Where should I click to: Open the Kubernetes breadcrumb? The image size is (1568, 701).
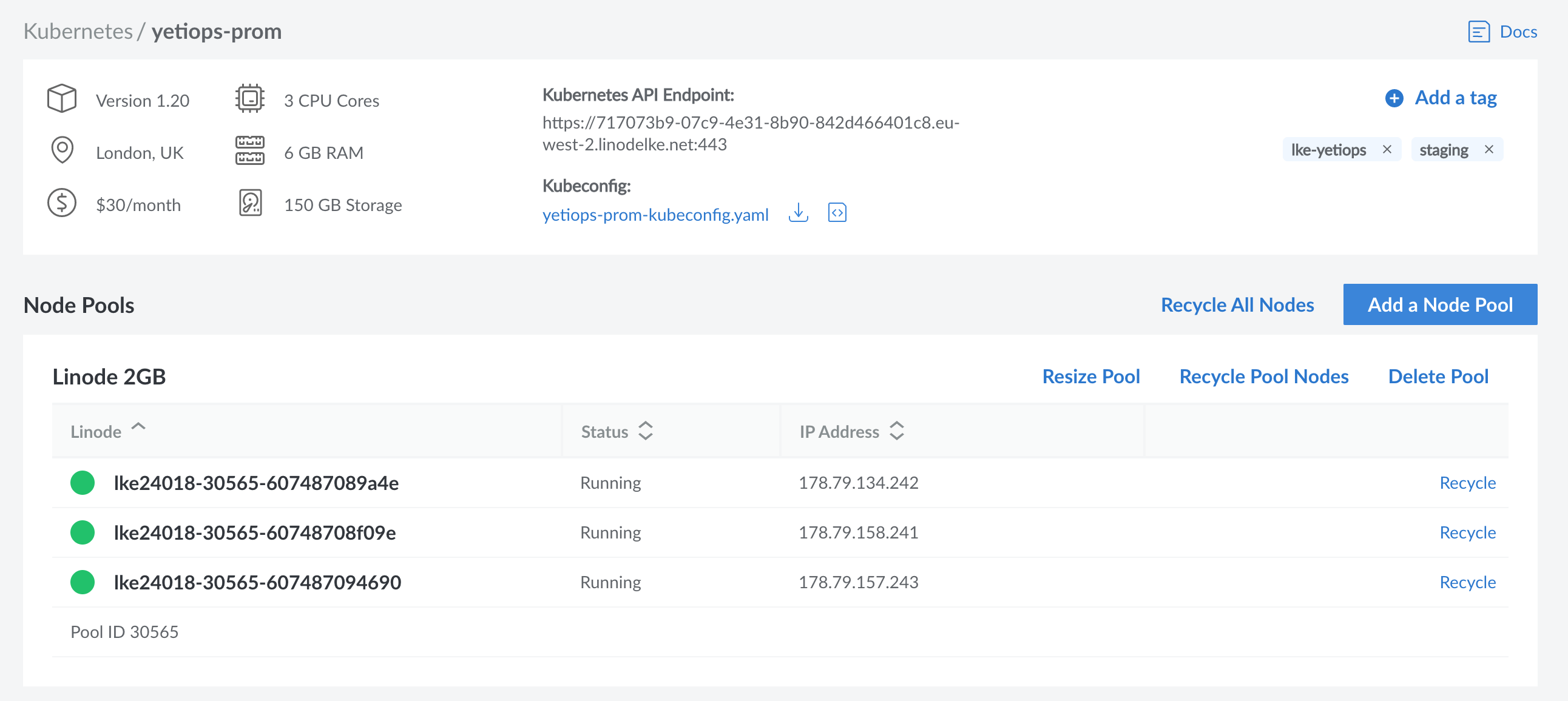78,30
